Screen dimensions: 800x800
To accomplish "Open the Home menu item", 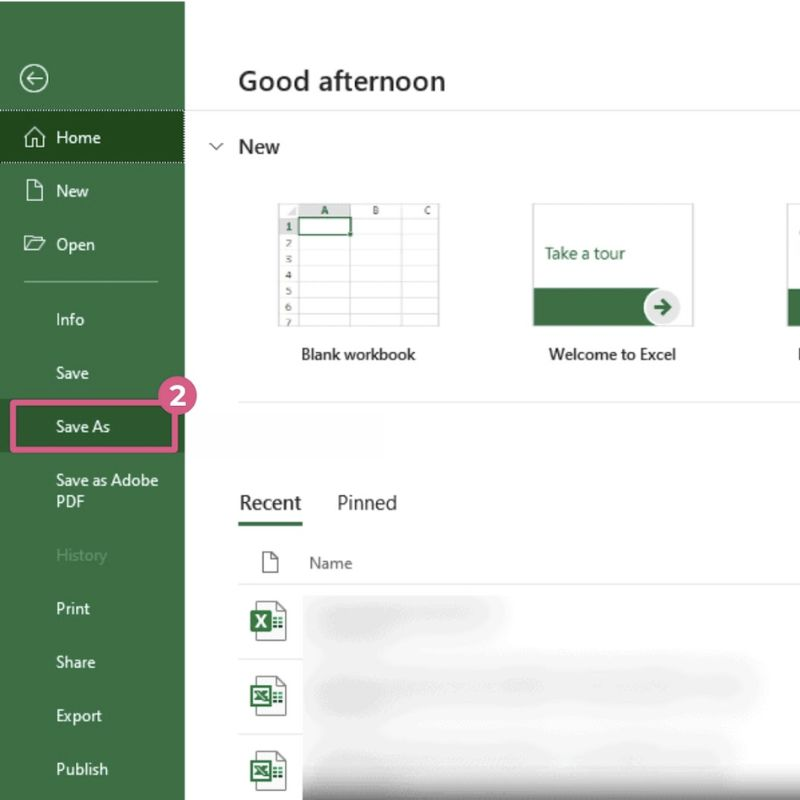I will pos(92,137).
